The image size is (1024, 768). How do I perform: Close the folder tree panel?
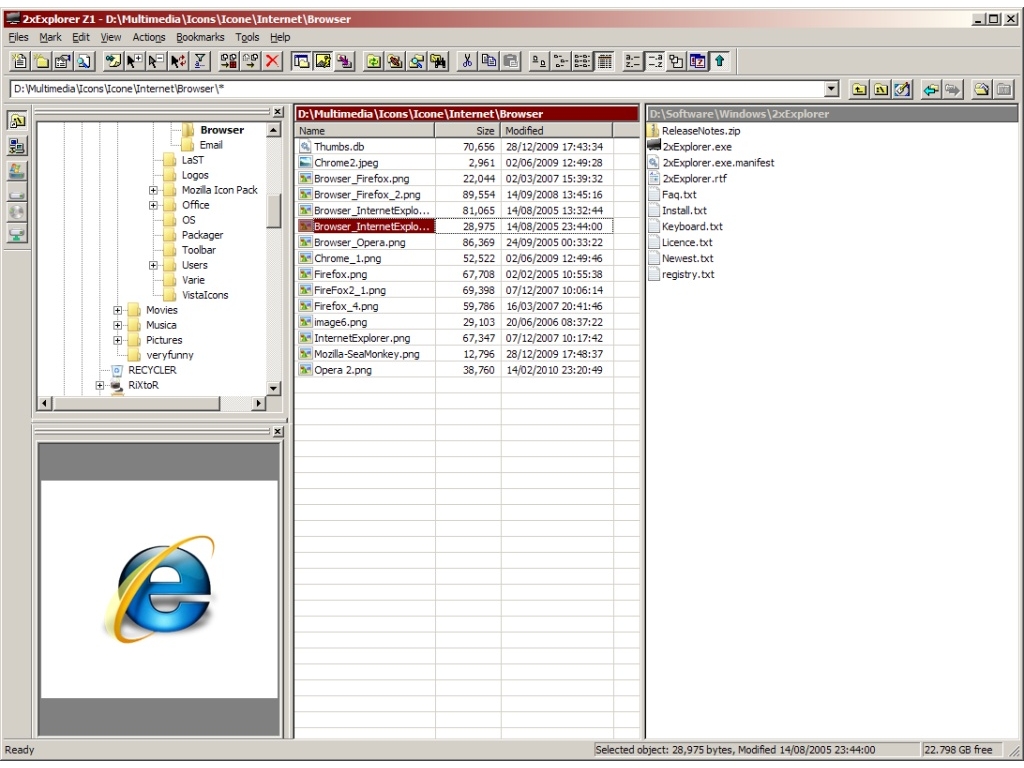pos(278,112)
